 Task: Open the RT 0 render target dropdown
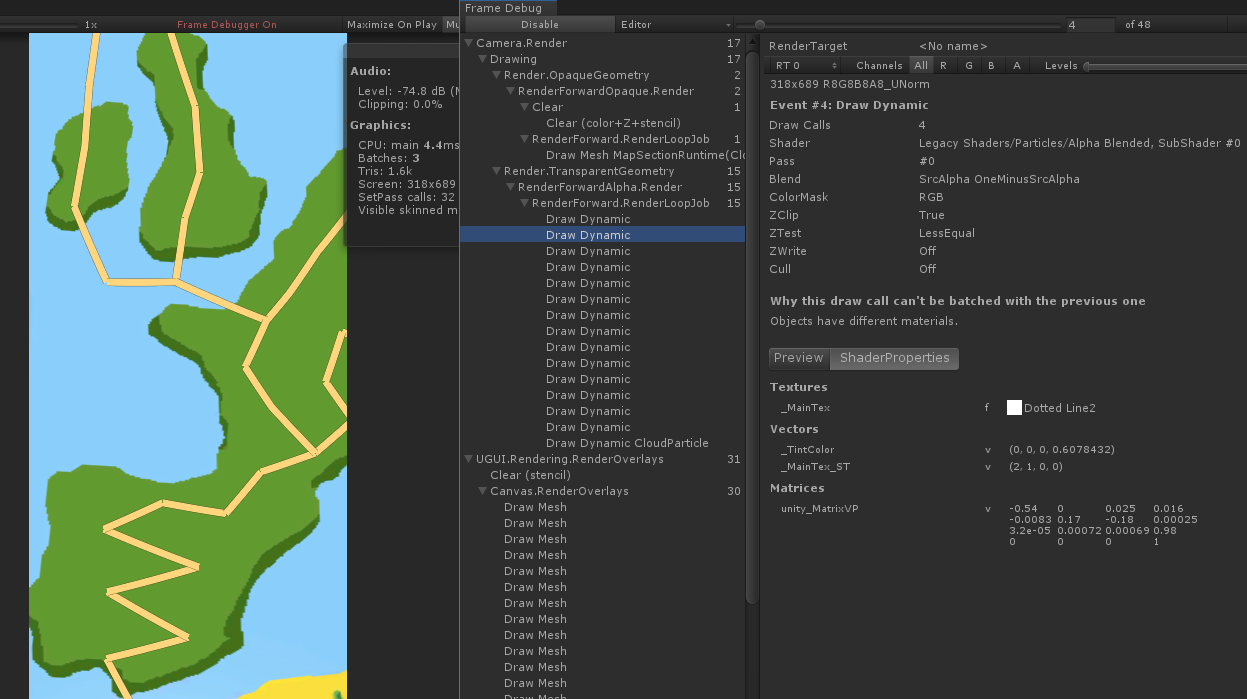(806, 66)
